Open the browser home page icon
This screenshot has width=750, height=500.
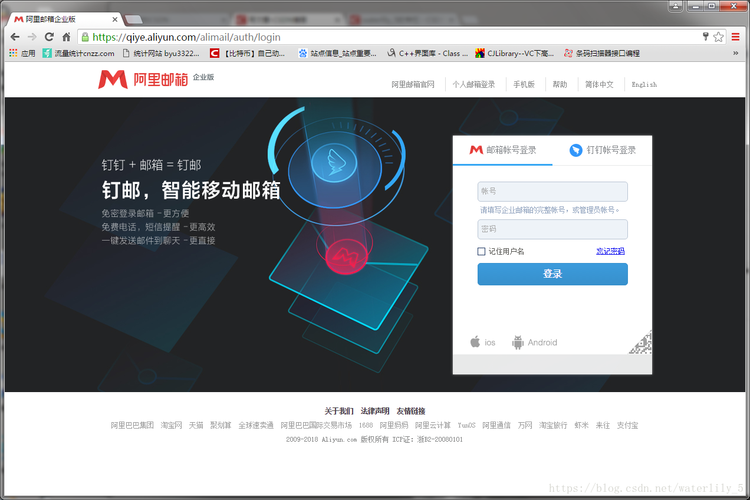click(x=66, y=37)
